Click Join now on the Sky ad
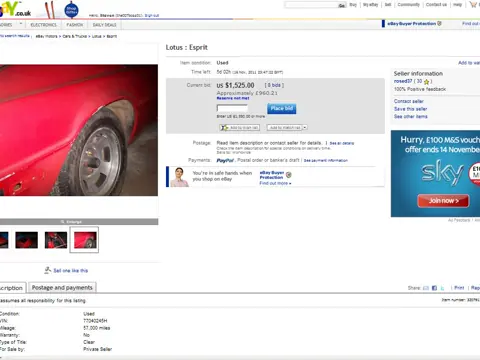The image size is (480, 360). [x=443, y=201]
